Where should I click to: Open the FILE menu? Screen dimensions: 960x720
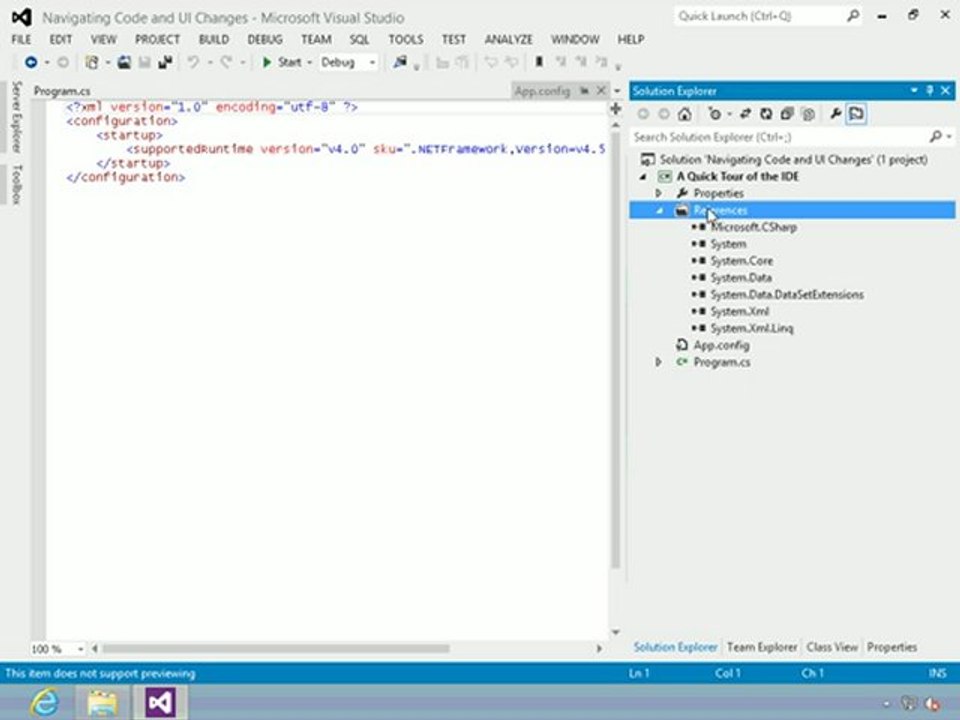coord(21,39)
